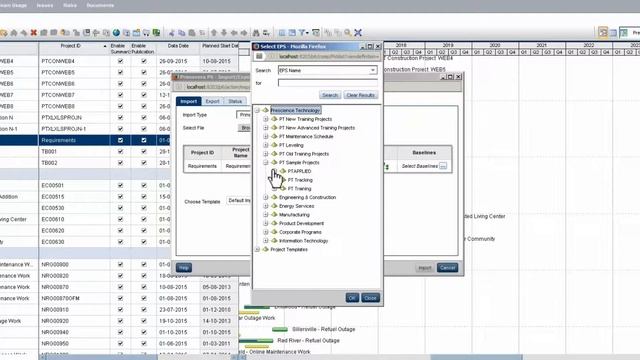Click the Clear Results button
Image resolution: width=640 pixels, height=360 pixels.
click(x=360, y=95)
